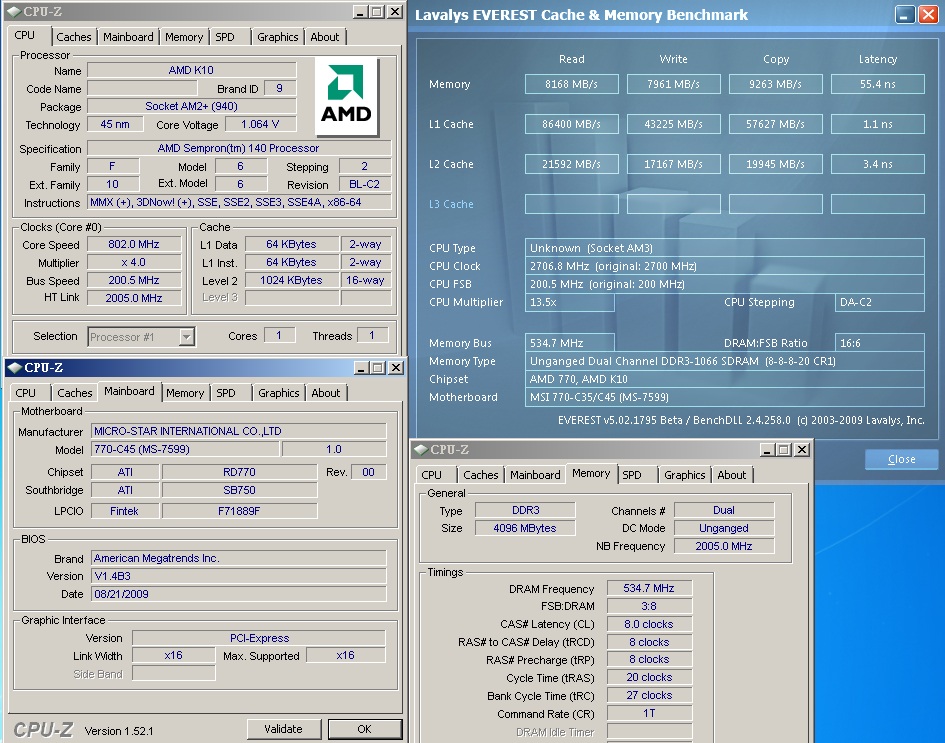
Task: Open Caches tab in the Mainboard CPU-Z window
Action: [75, 393]
